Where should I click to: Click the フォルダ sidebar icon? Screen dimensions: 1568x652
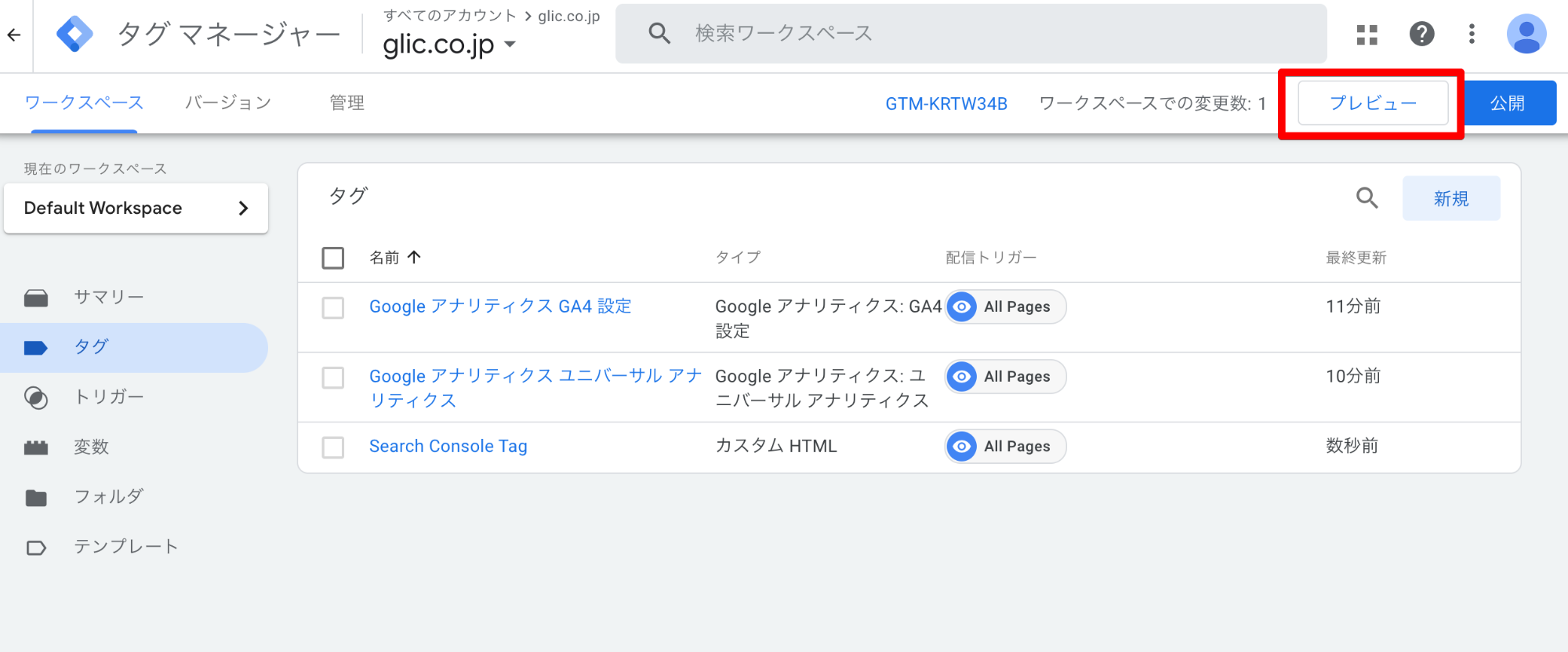pos(36,498)
